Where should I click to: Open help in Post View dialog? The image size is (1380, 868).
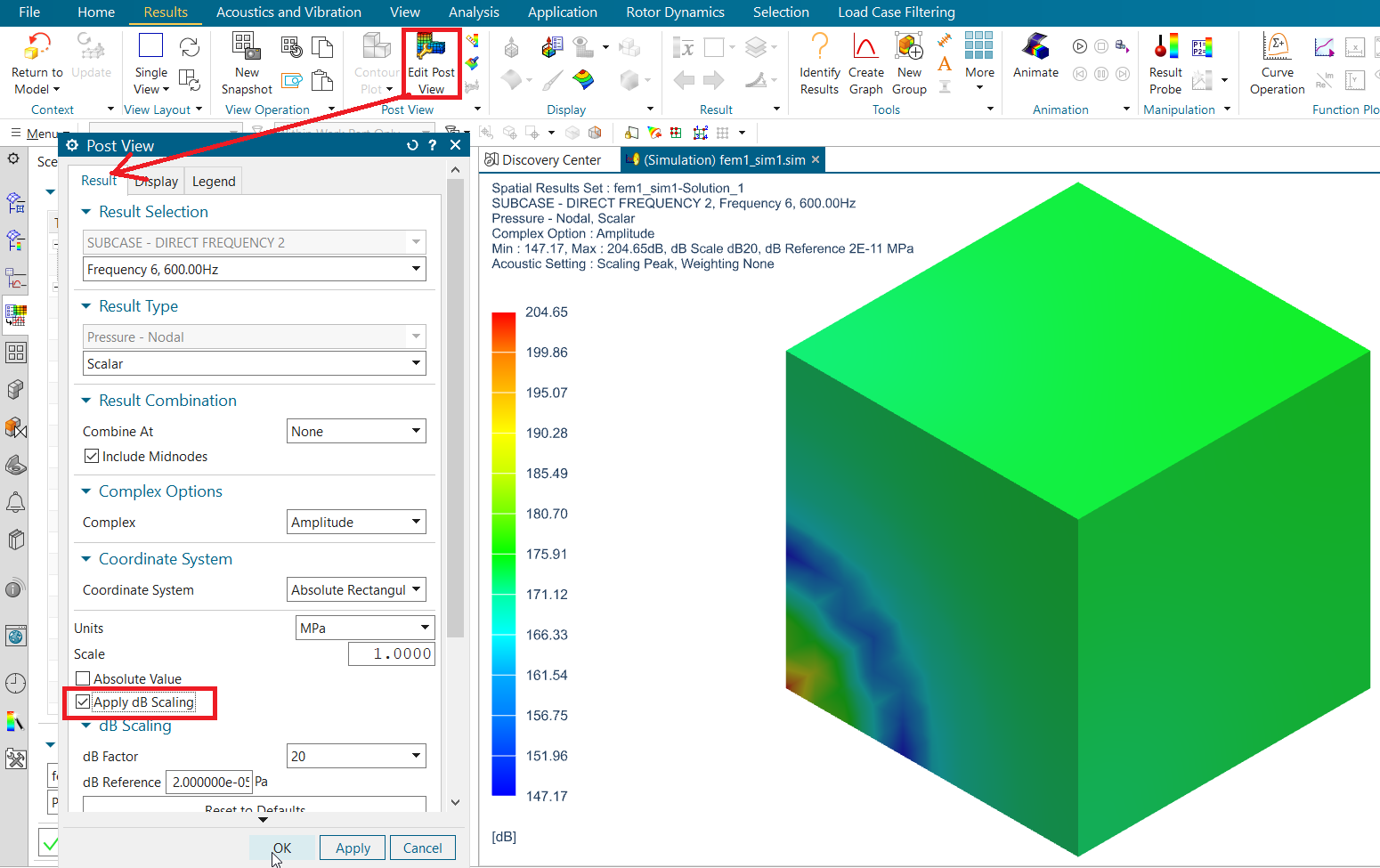[x=433, y=145]
